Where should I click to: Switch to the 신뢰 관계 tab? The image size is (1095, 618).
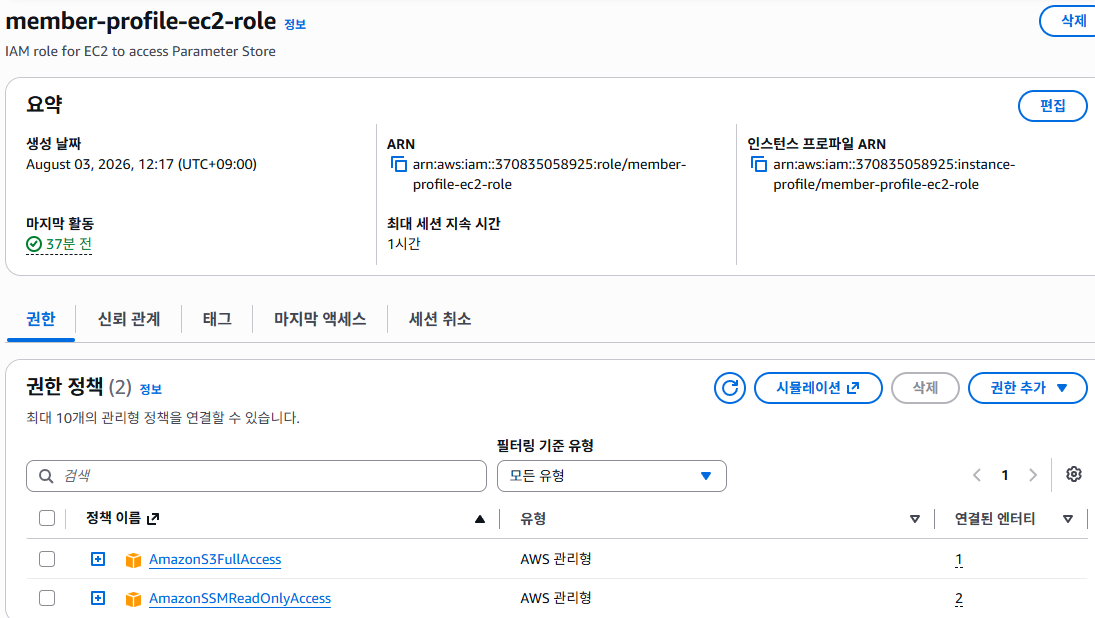point(129,319)
